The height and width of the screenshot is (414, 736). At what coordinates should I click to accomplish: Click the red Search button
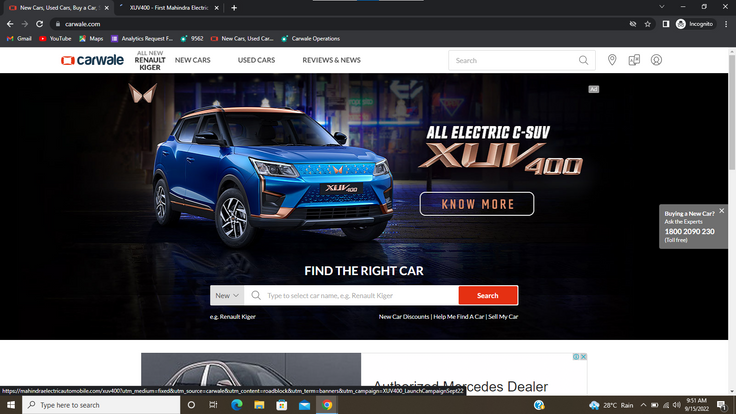click(488, 295)
